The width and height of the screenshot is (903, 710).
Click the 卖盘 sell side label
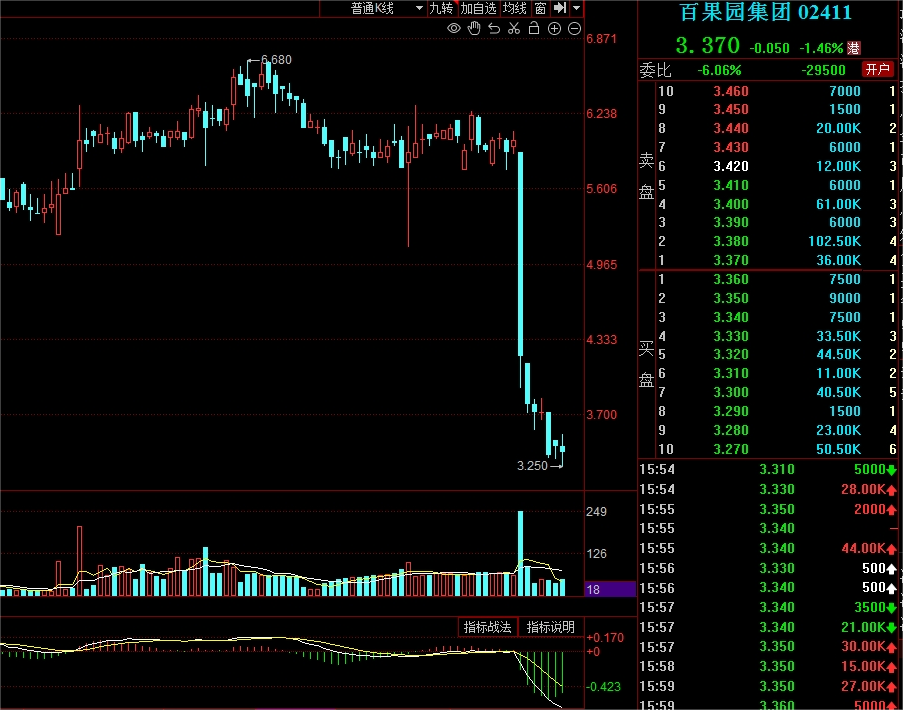[x=647, y=176]
